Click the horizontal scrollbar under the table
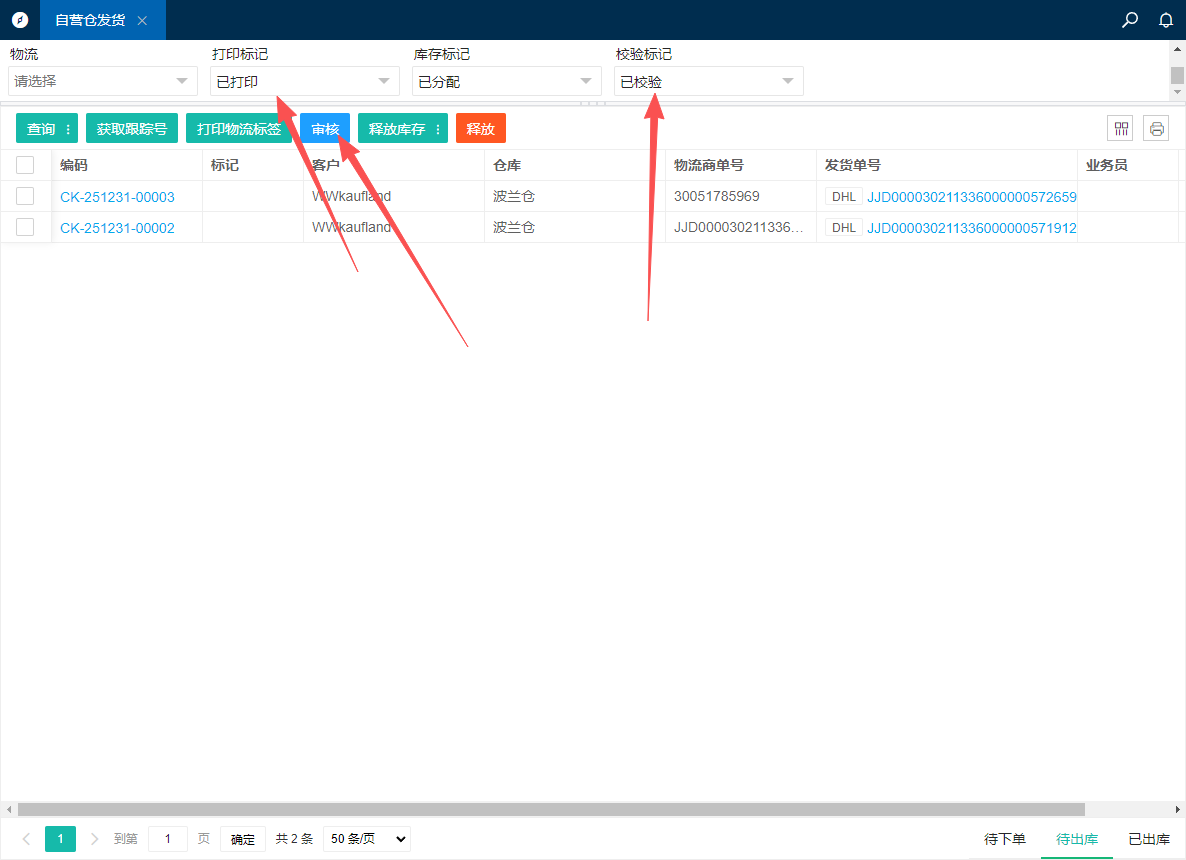The image size is (1186, 860). [550, 809]
